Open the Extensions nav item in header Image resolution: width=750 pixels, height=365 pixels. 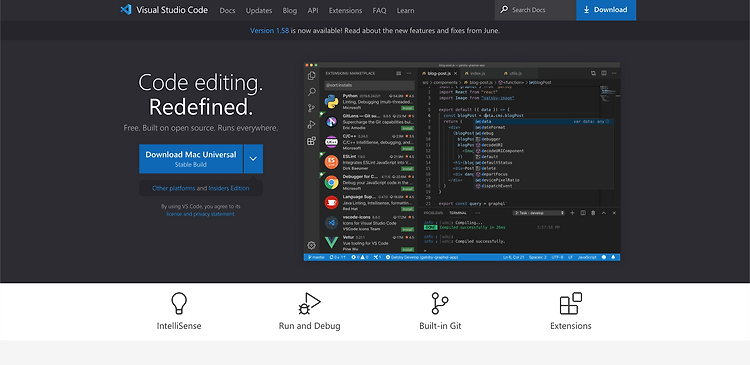tap(345, 11)
